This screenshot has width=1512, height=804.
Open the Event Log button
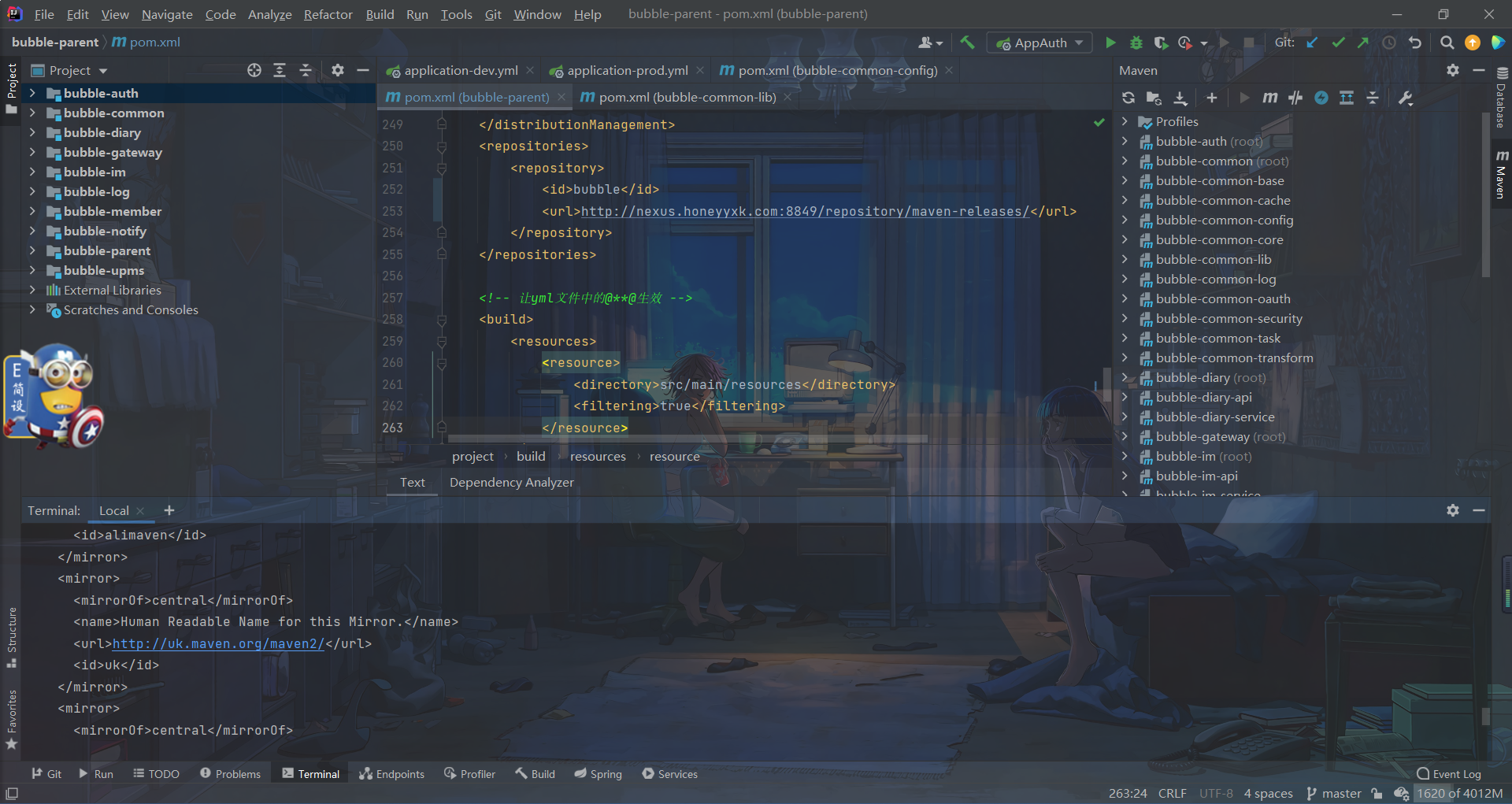click(x=1449, y=774)
